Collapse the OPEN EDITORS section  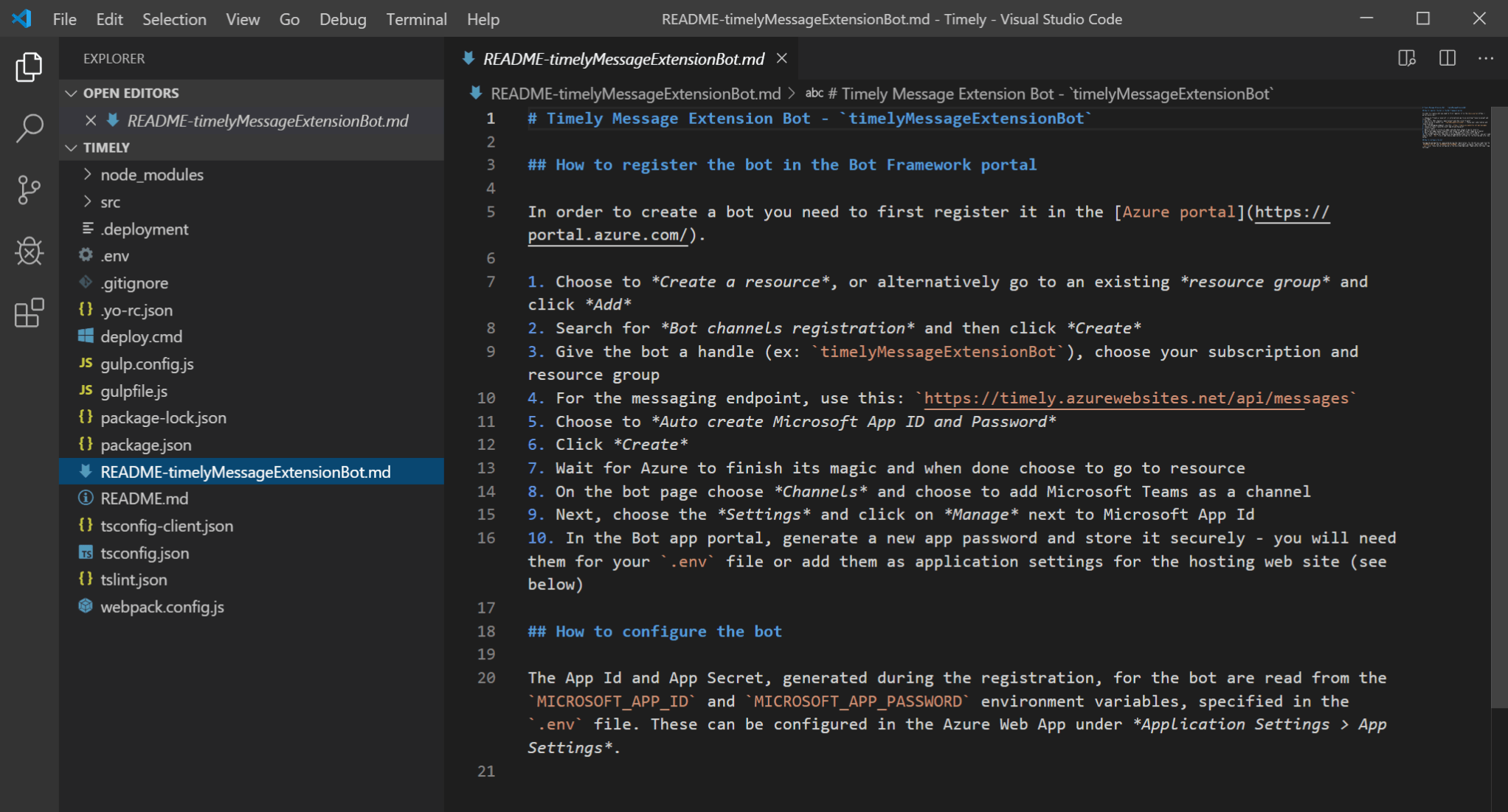point(72,93)
